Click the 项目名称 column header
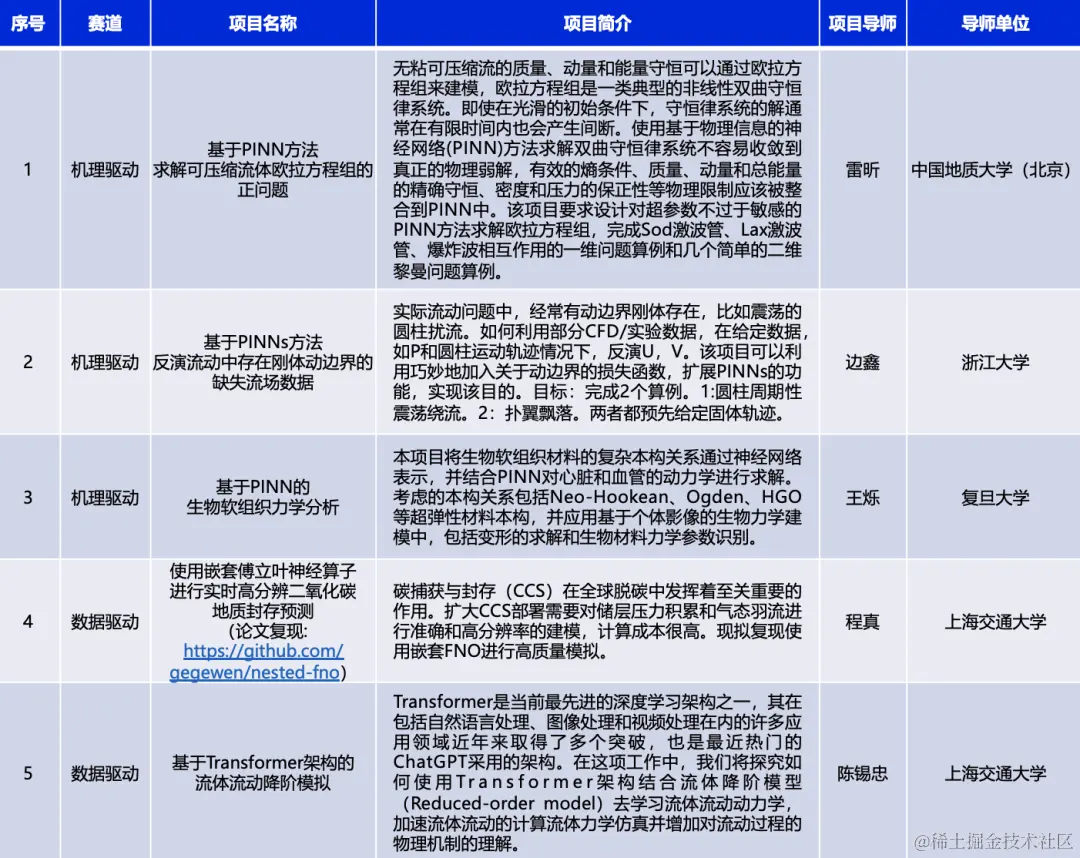1080x858 pixels. coord(262,23)
